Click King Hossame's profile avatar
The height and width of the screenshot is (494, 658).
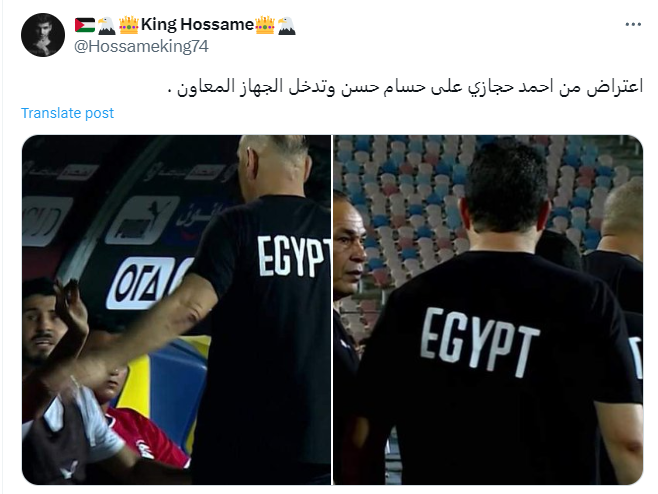pyautogui.click(x=43, y=35)
